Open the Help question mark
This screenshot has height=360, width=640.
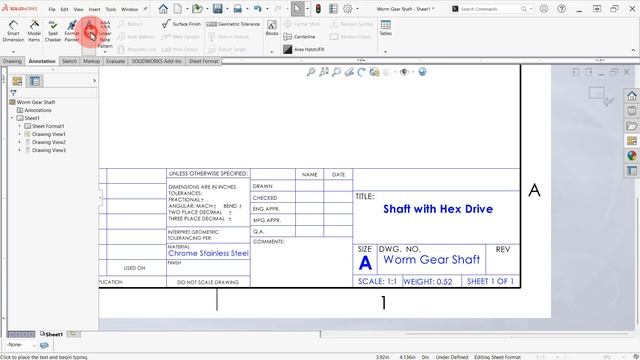point(562,9)
